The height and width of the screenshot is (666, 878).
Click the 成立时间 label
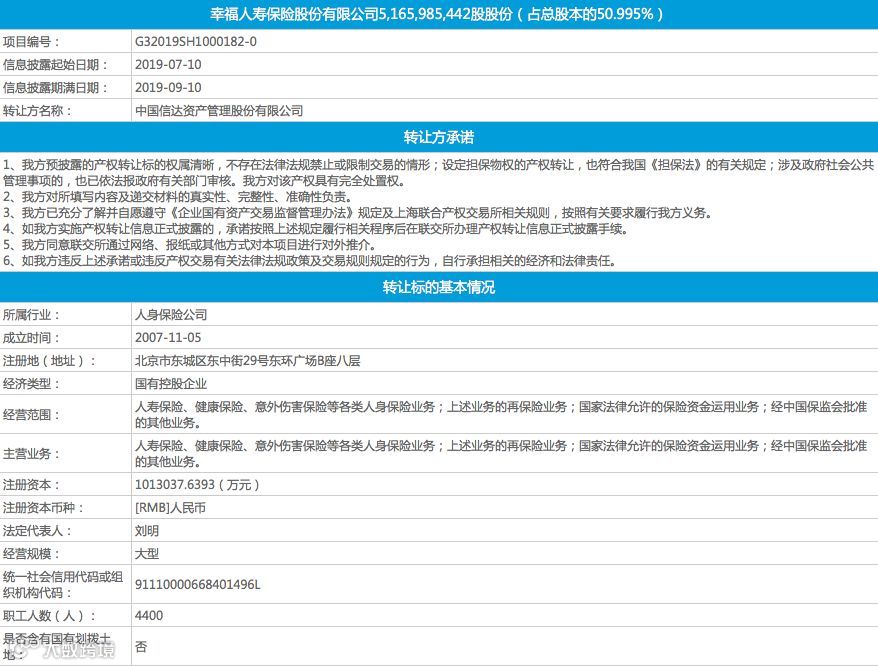[x=31, y=338]
